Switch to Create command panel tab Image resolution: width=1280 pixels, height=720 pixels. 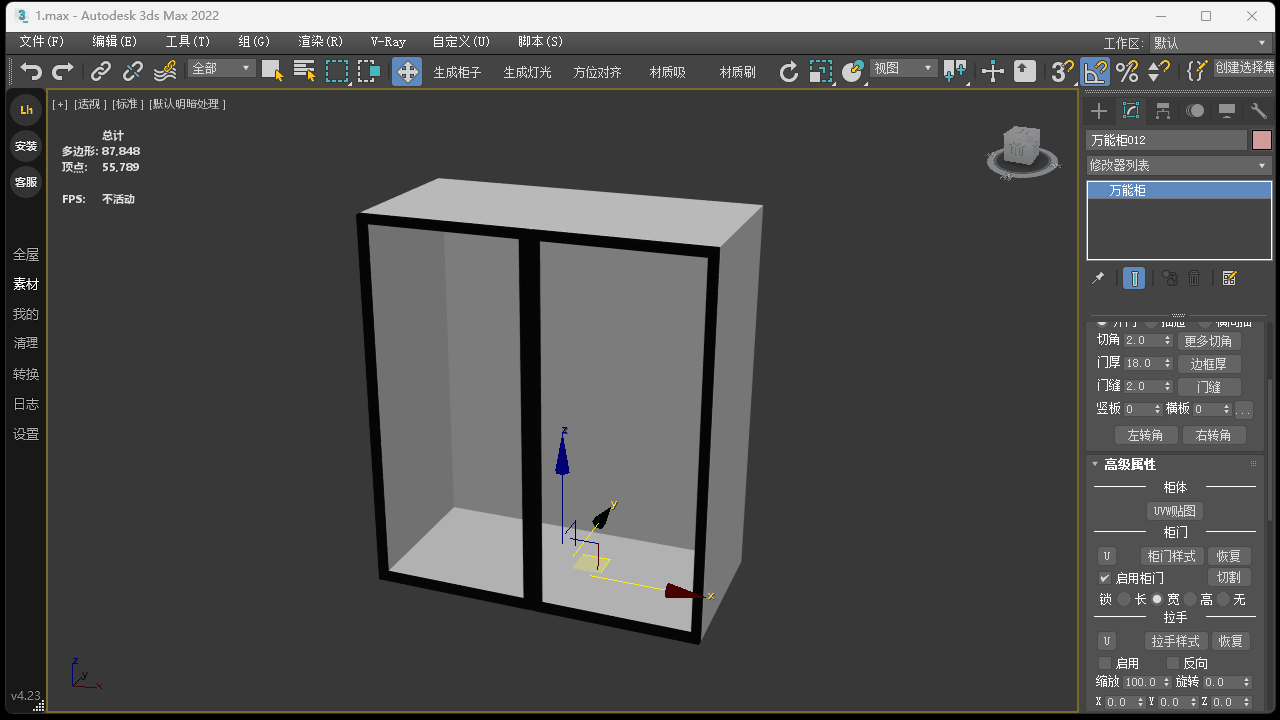pos(1099,111)
